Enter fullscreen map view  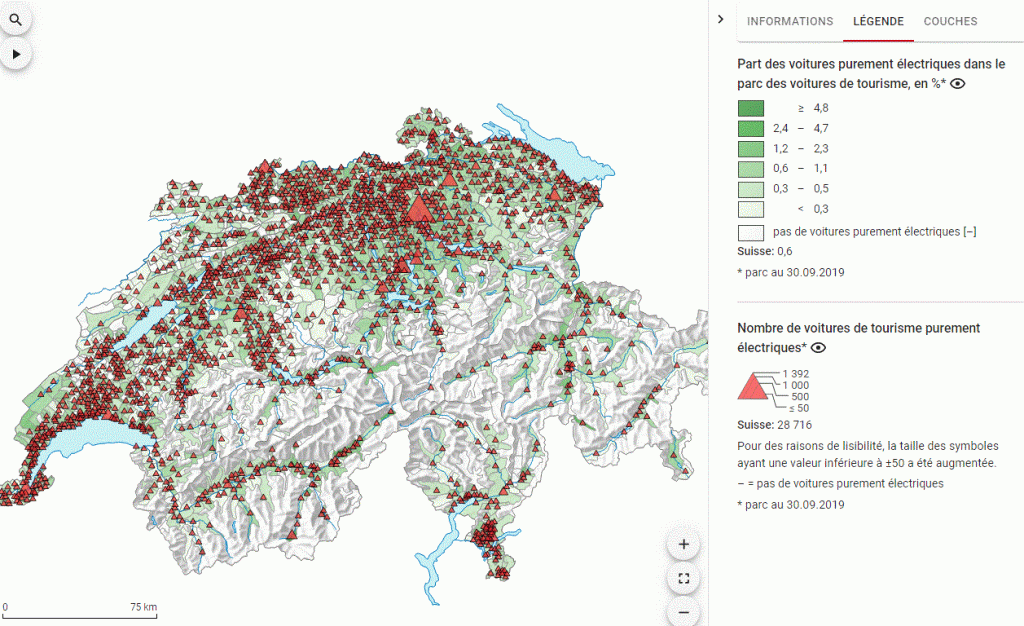[x=684, y=578]
